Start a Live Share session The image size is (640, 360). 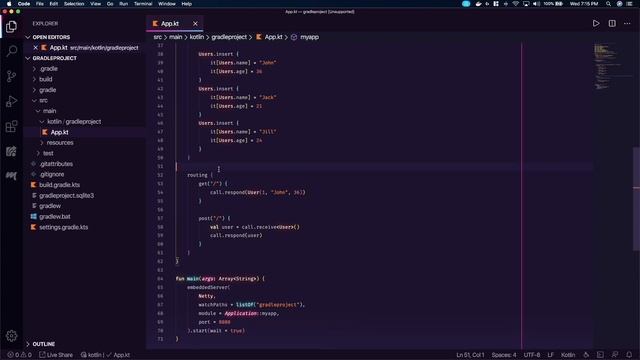[x=56, y=355]
